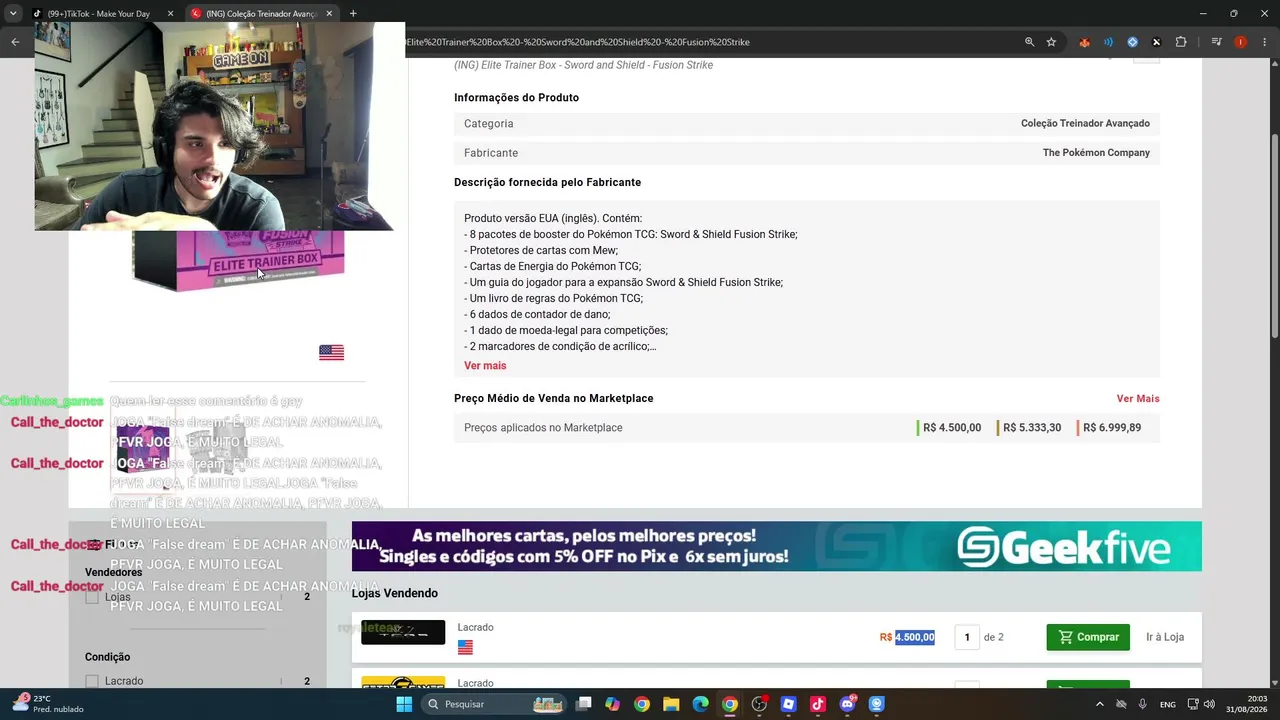Show hidden system tray icons

(1099, 704)
